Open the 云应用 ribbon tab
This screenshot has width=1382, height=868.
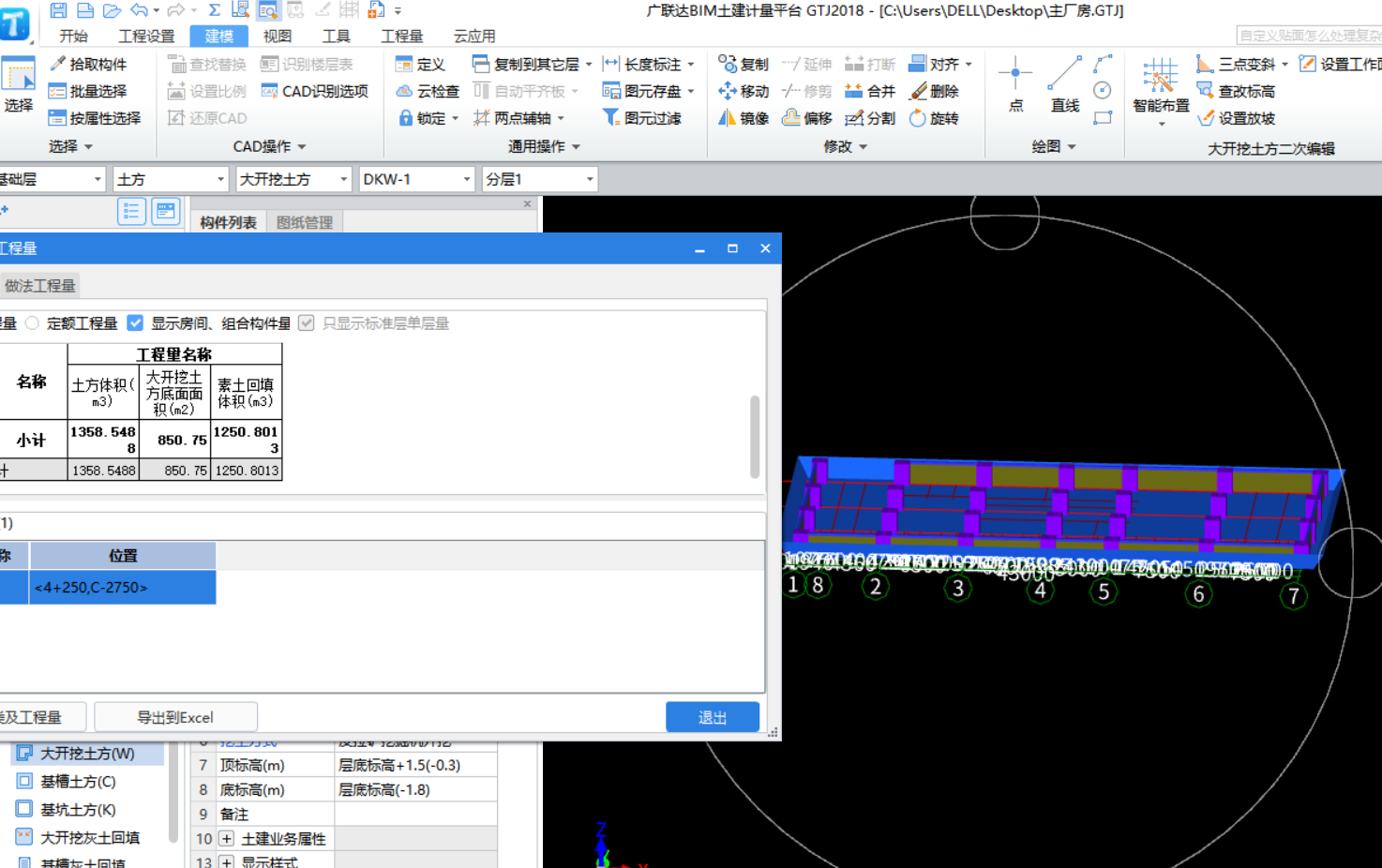pos(474,36)
